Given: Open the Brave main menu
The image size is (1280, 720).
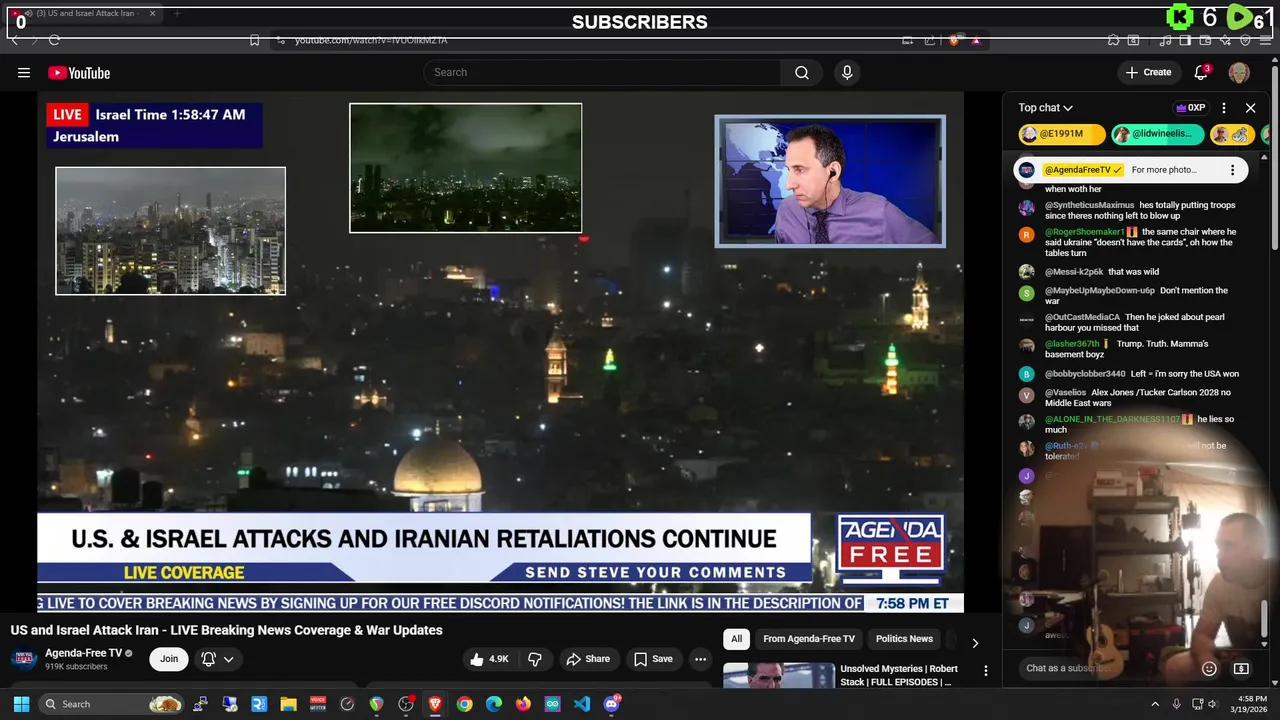Looking at the screenshot, I should pos(1265,40).
